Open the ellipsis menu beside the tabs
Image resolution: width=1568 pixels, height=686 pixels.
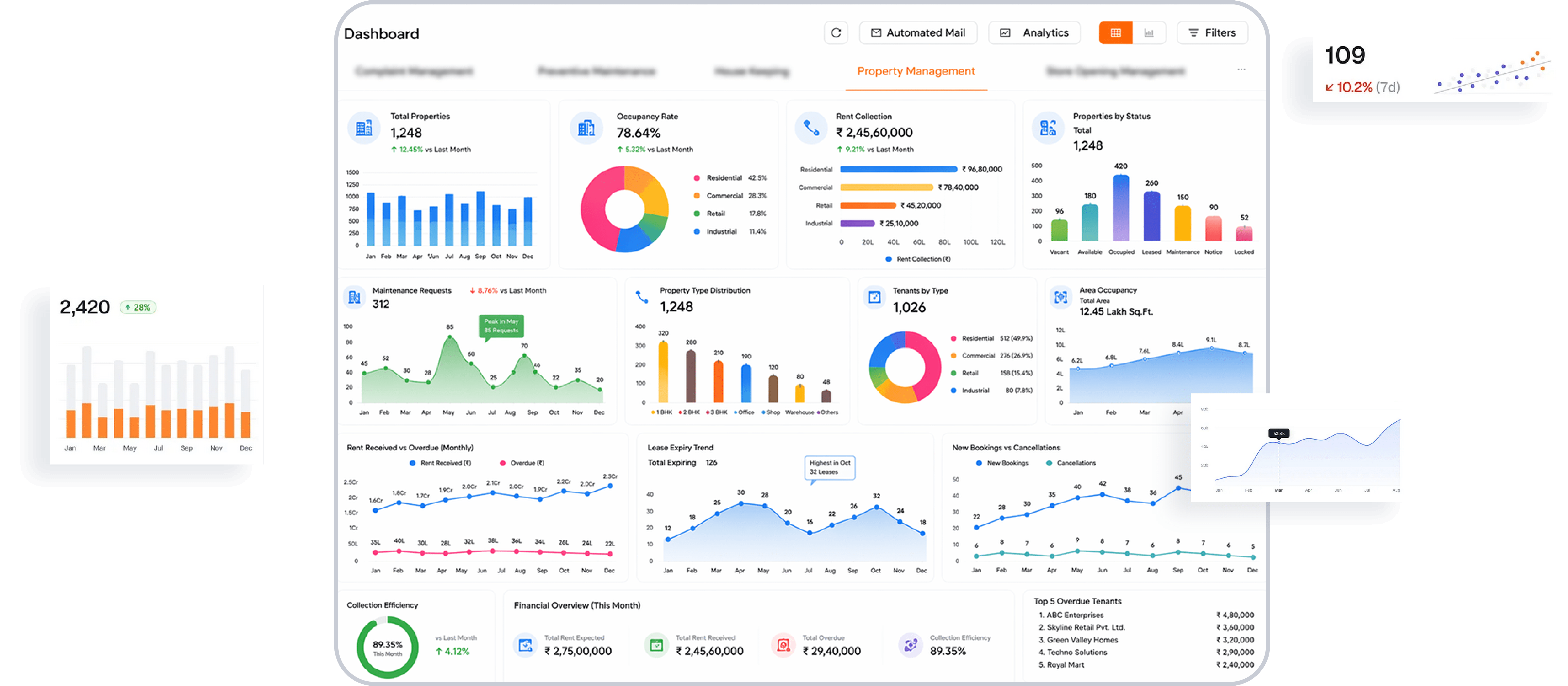coord(1241,69)
